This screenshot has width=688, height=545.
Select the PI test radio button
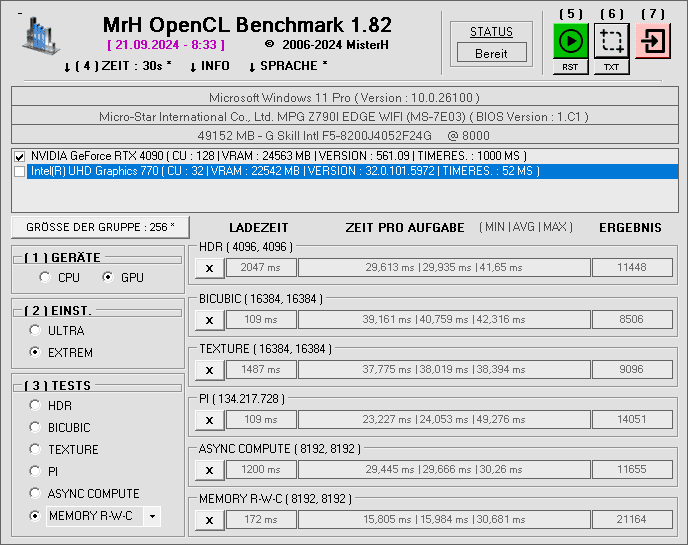pyautogui.click(x=35, y=471)
